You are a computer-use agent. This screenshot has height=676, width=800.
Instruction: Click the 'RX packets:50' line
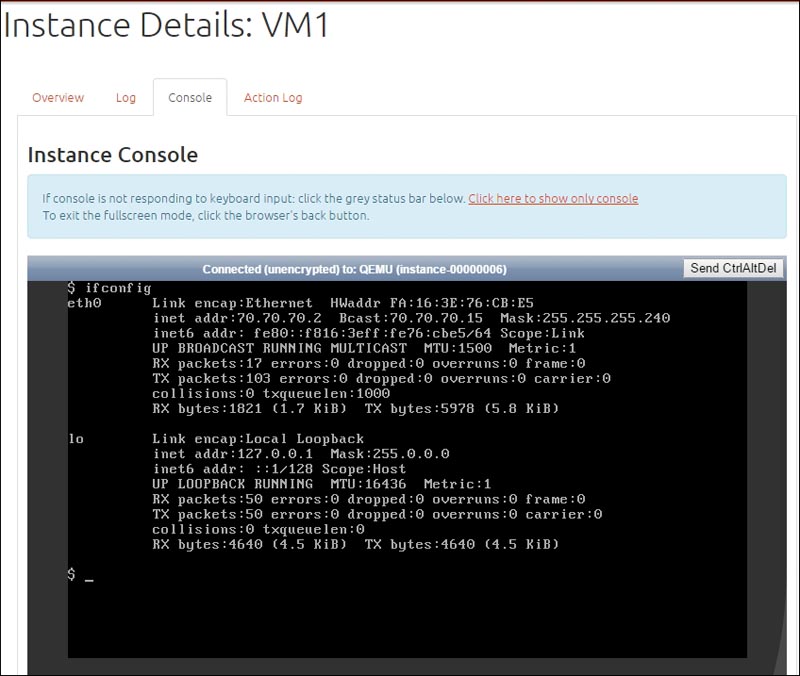pos(368,499)
